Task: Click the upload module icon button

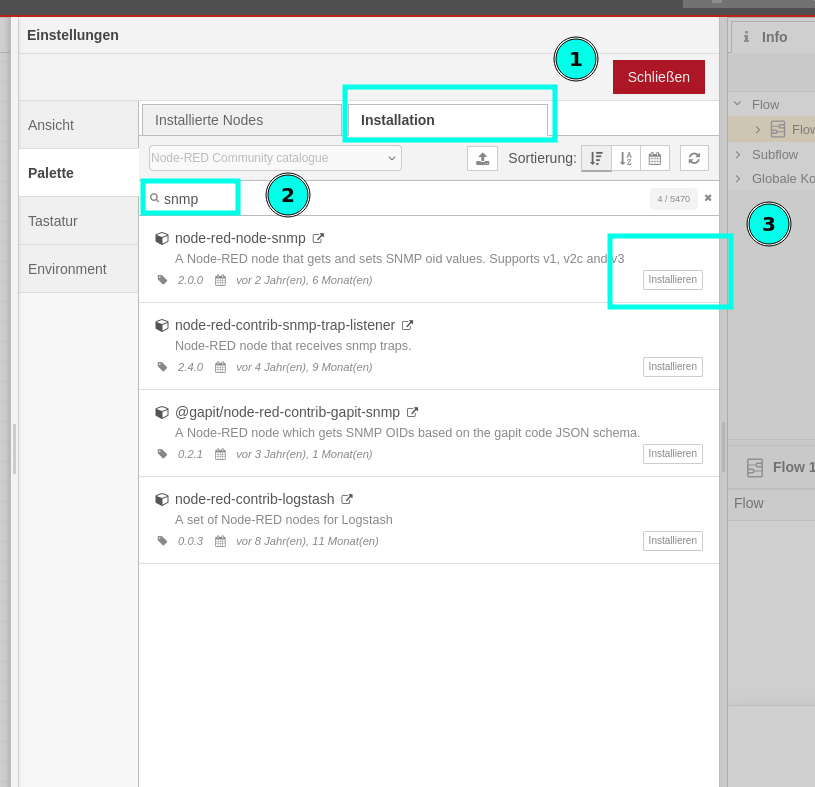Action: coord(482,159)
